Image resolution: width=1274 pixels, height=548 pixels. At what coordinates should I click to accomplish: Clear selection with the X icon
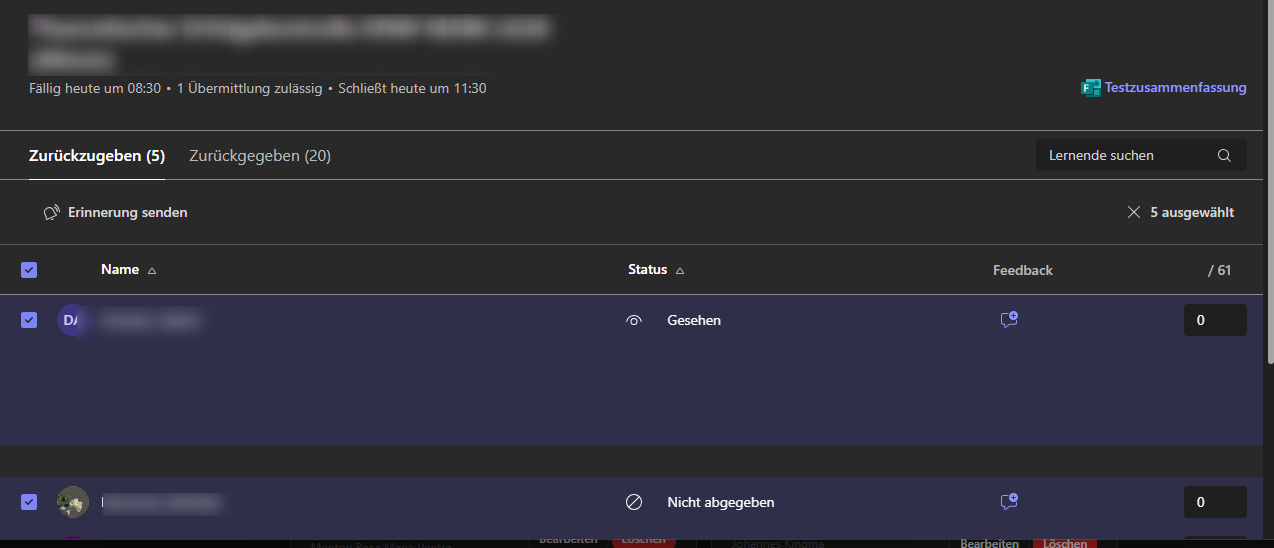tap(1134, 213)
